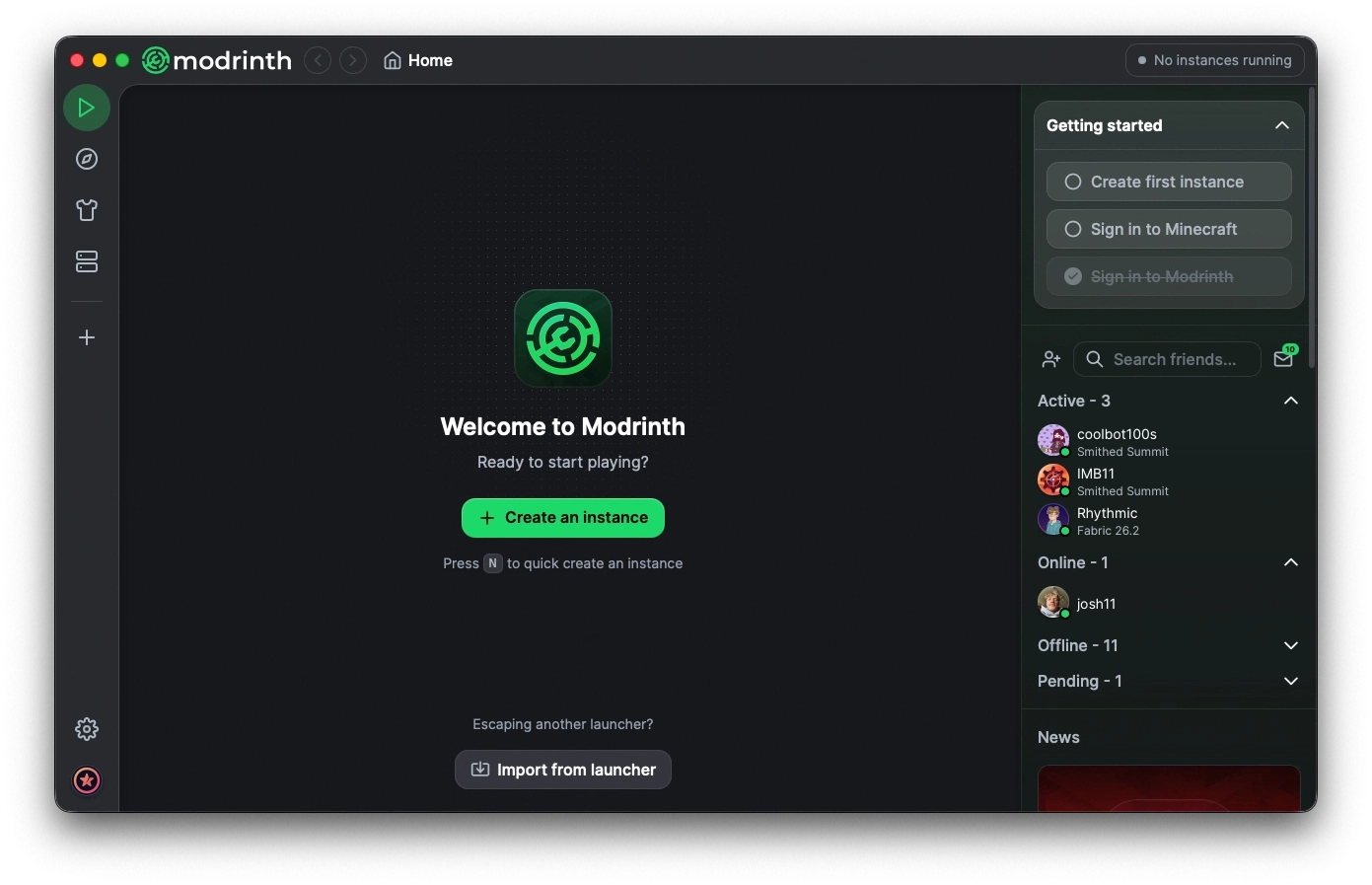The height and width of the screenshot is (885, 1372).
Task: Click the completed Sign in to Modrinth step
Action: point(1169,276)
